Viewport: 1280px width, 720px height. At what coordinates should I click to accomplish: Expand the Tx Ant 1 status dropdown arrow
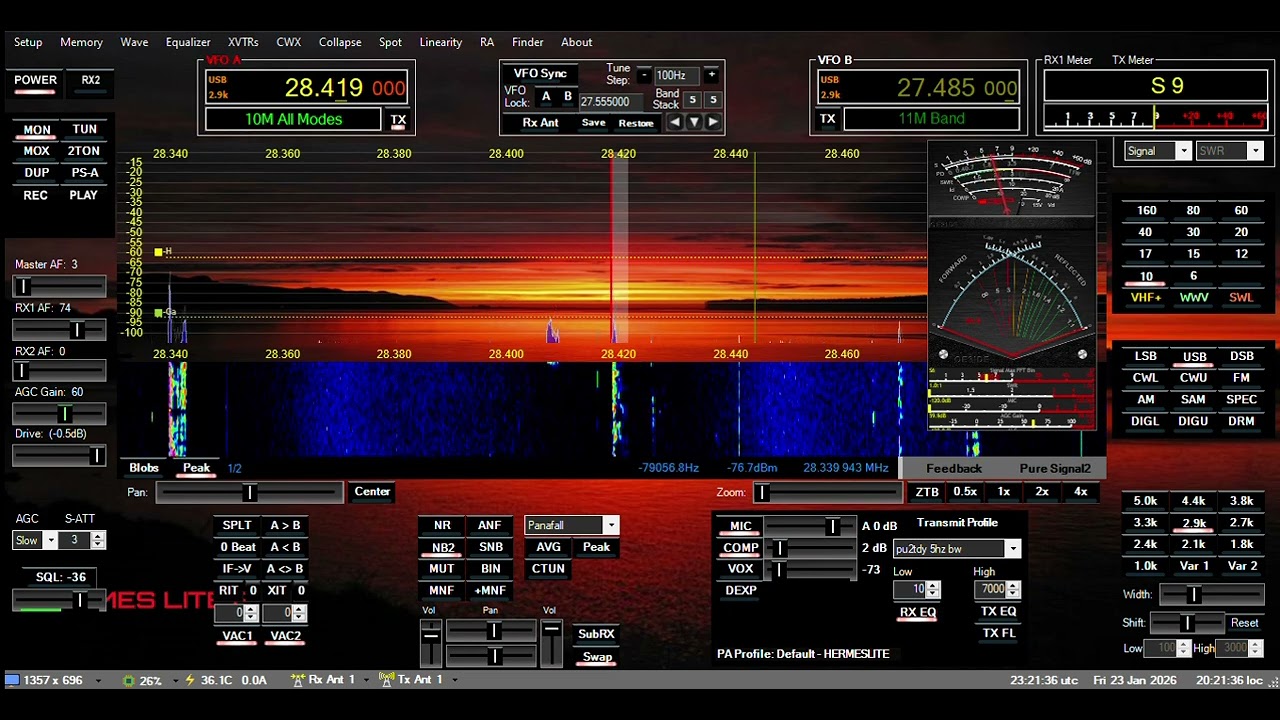tap(454, 680)
